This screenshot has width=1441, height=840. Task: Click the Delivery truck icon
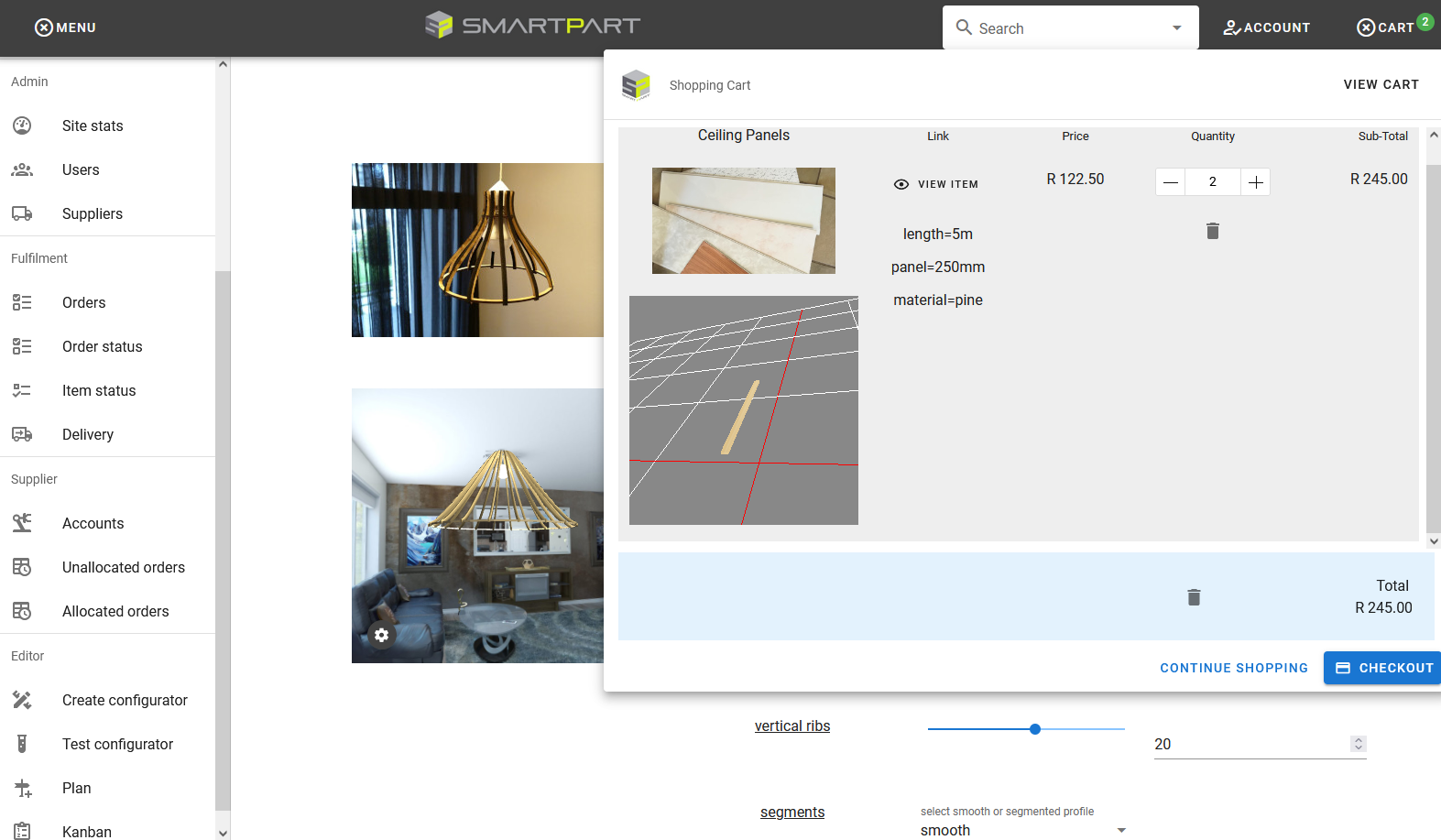22,434
